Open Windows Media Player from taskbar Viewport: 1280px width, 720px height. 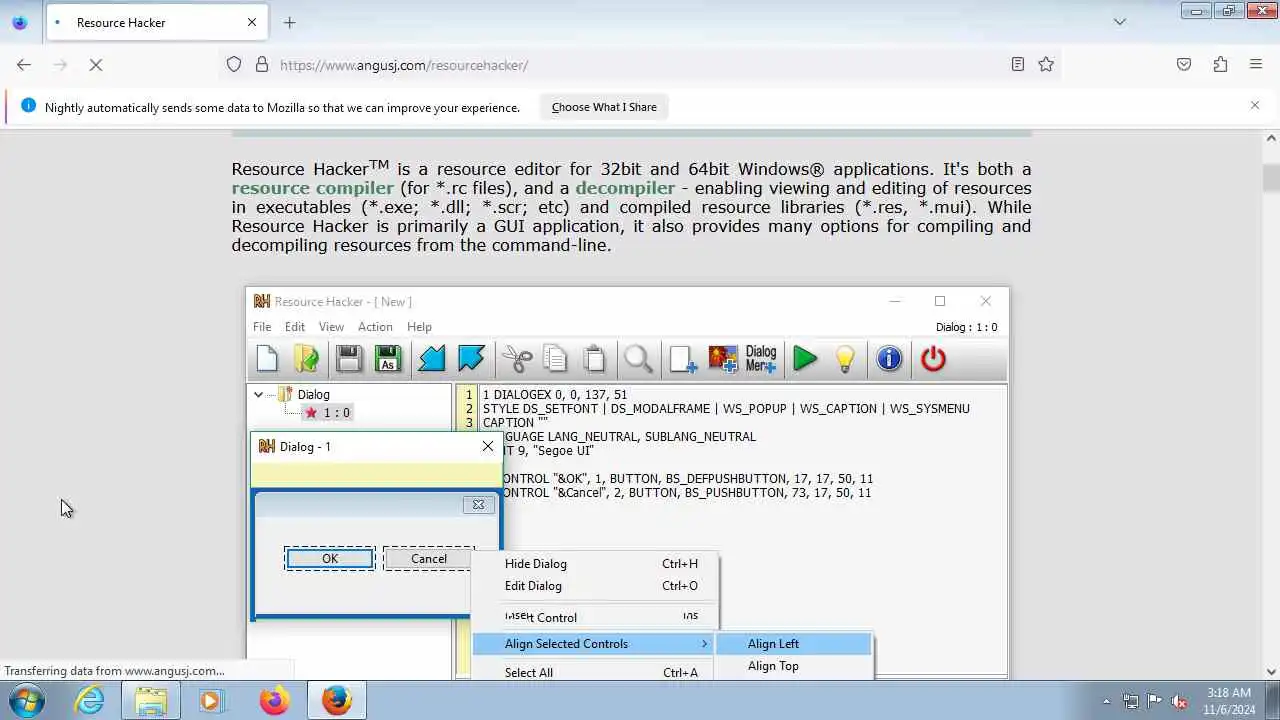point(211,701)
